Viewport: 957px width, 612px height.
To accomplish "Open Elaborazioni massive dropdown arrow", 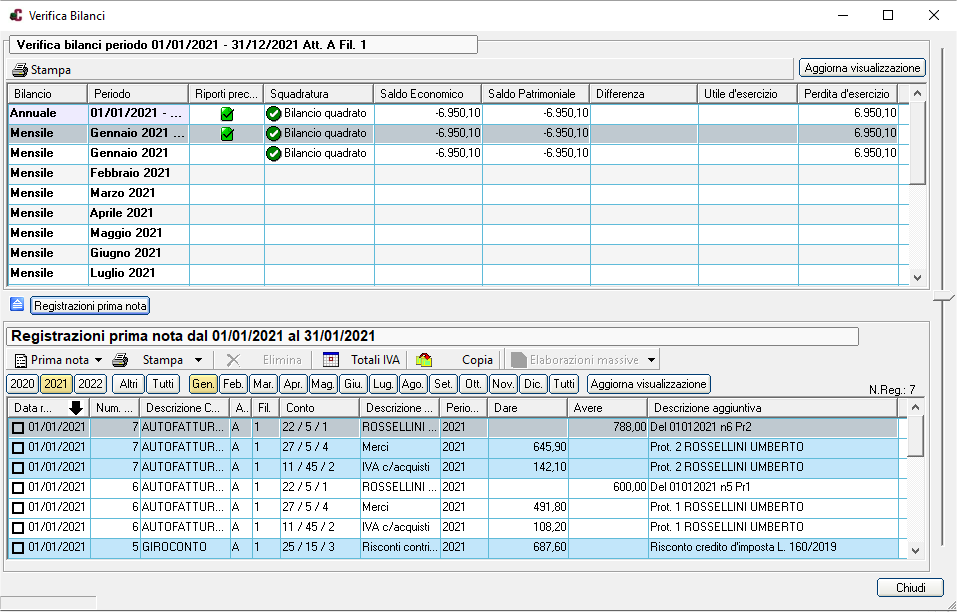I will pos(652,360).
